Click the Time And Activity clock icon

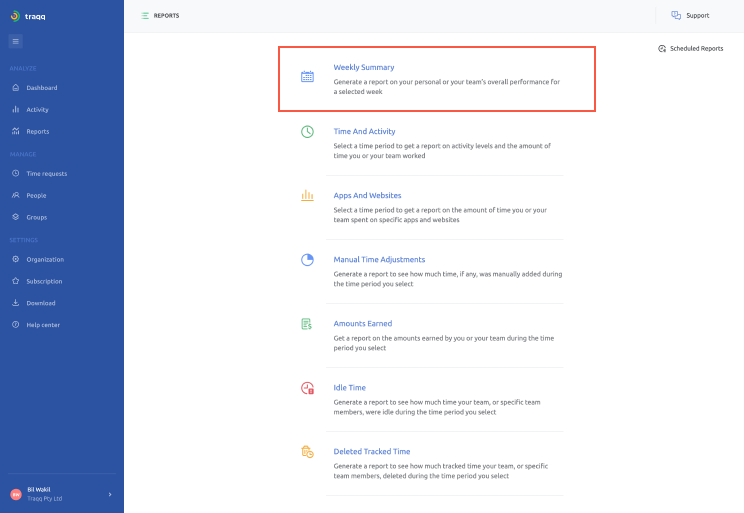[308, 132]
